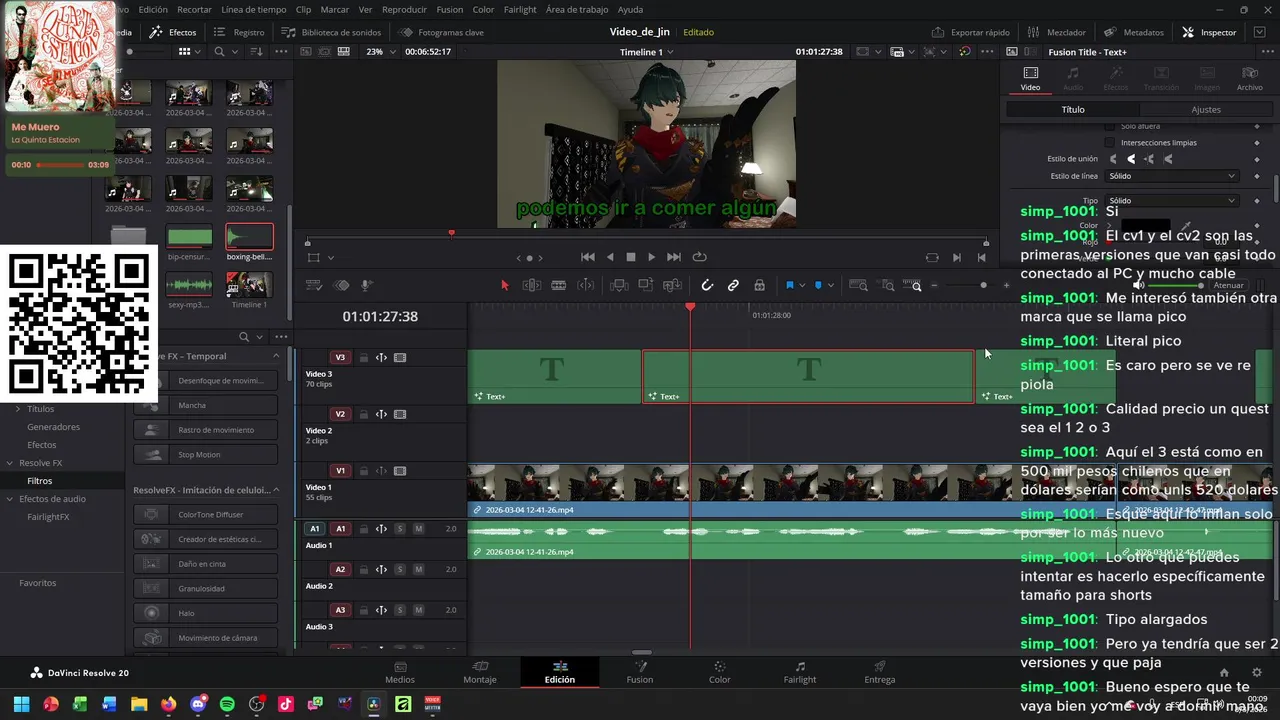Image resolution: width=1280 pixels, height=720 pixels.
Task: Open the Fusion menu
Action: click(x=449, y=9)
